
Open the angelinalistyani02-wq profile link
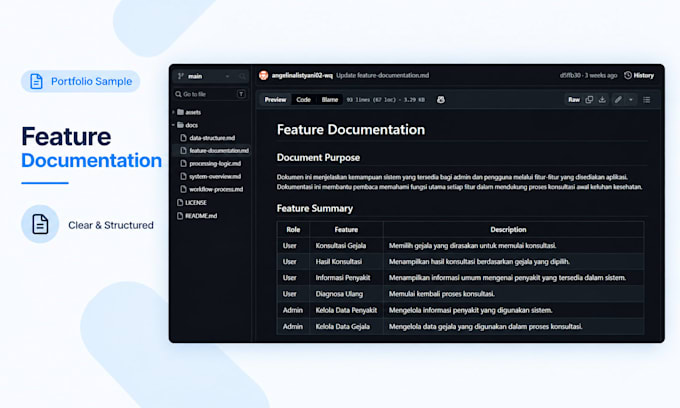click(x=302, y=75)
